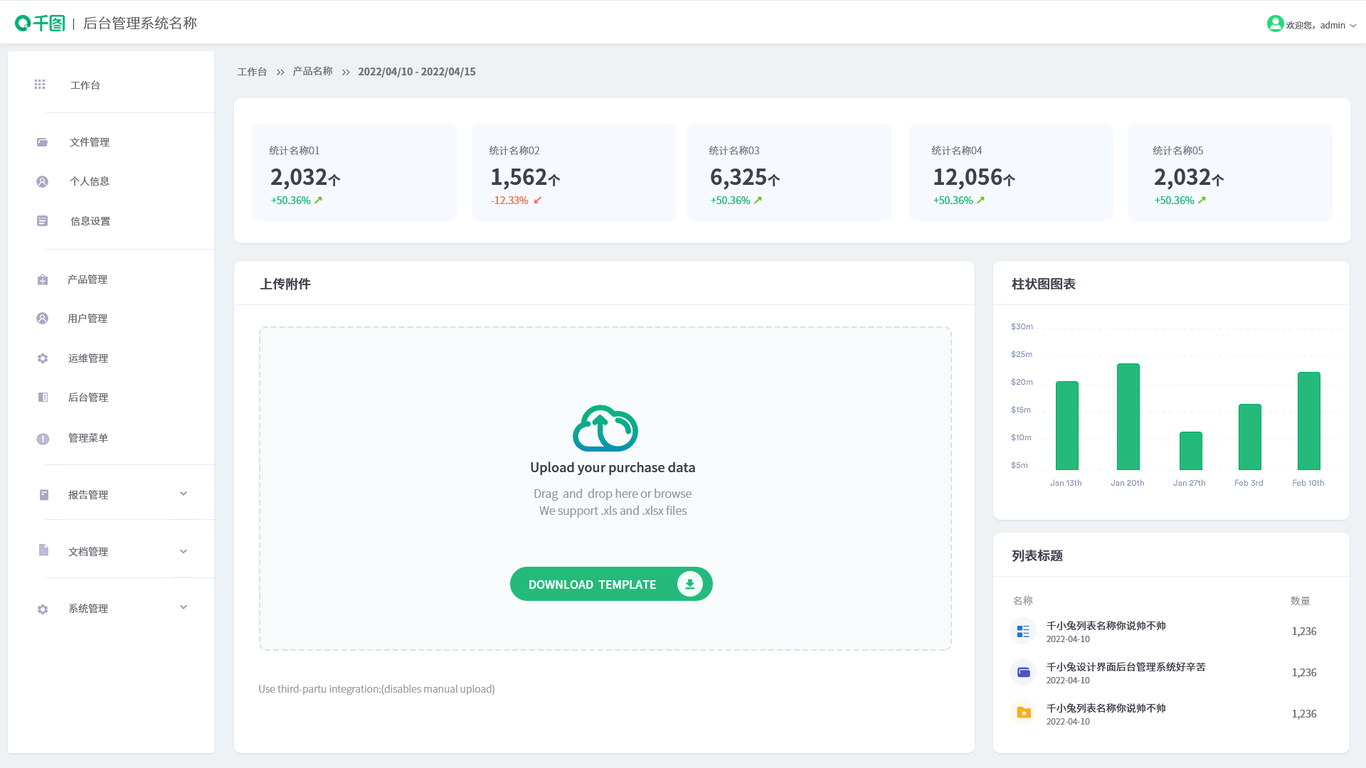Click the 工作台 grid icon in sidebar
Screen dimensions: 1366x768
40,85
